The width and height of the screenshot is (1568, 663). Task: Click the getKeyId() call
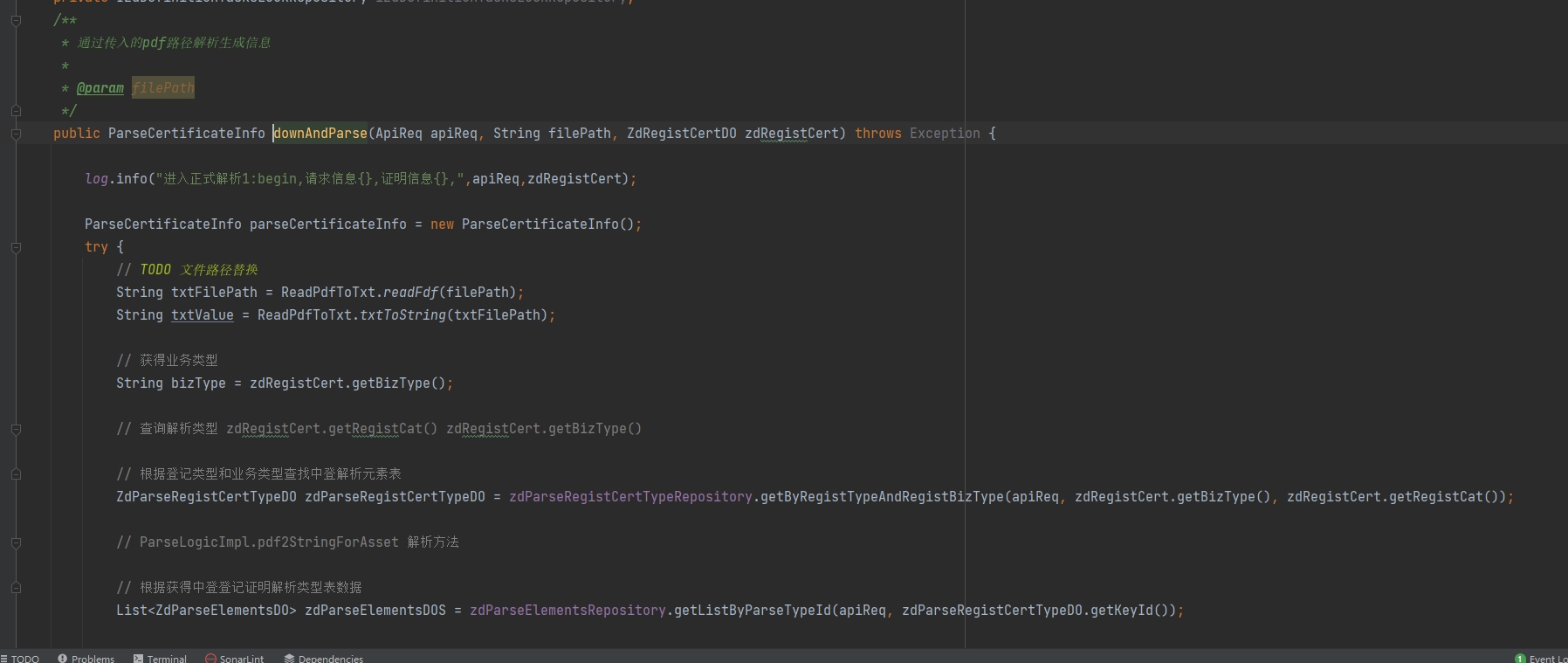pos(1130,610)
